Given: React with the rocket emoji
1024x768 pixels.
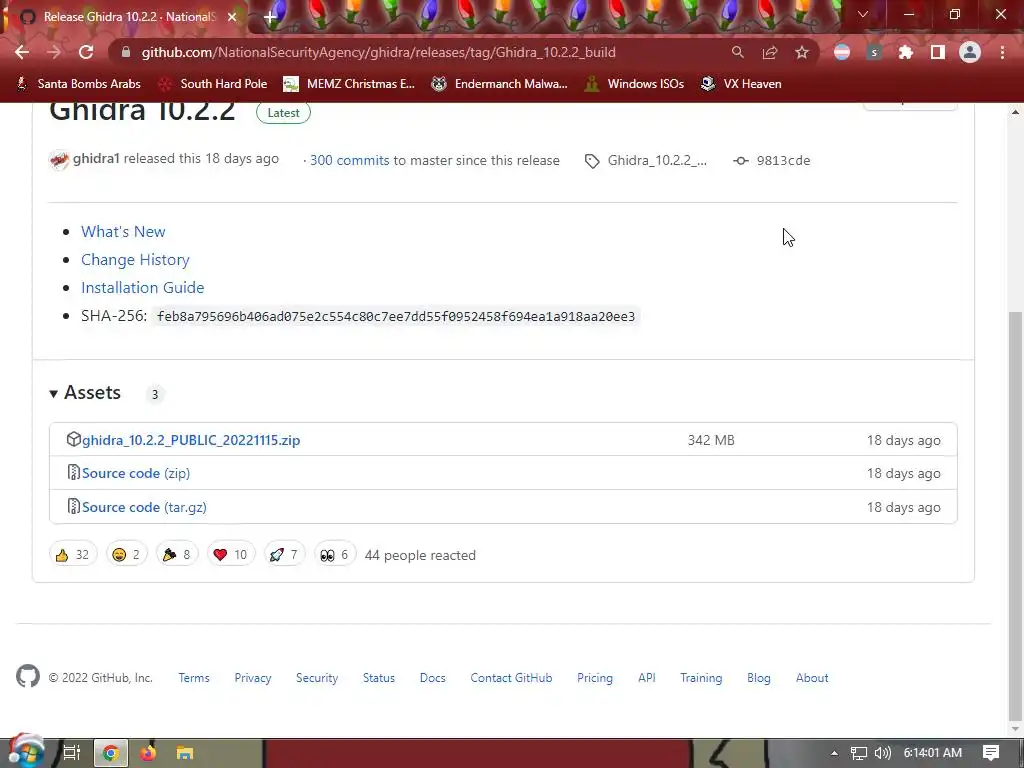Looking at the screenshot, I should pyautogui.click(x=284, y=554).
